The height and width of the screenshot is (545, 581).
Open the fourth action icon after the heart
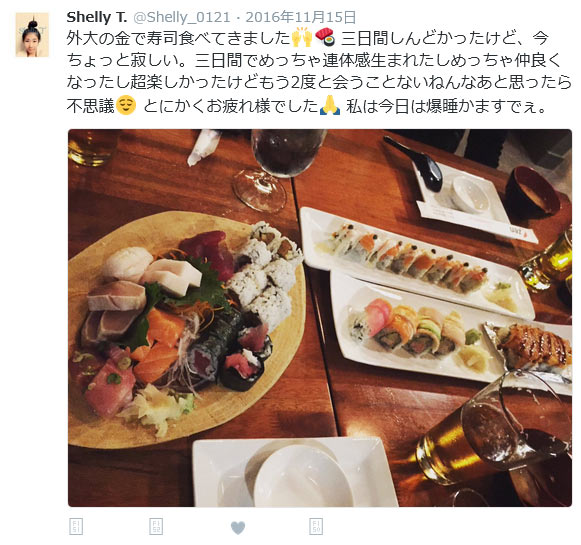tap(316, 526)
